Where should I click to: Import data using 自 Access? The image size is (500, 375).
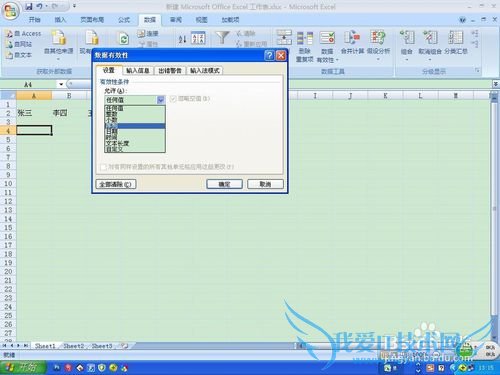pyautogui.click(x=23, y=34)
